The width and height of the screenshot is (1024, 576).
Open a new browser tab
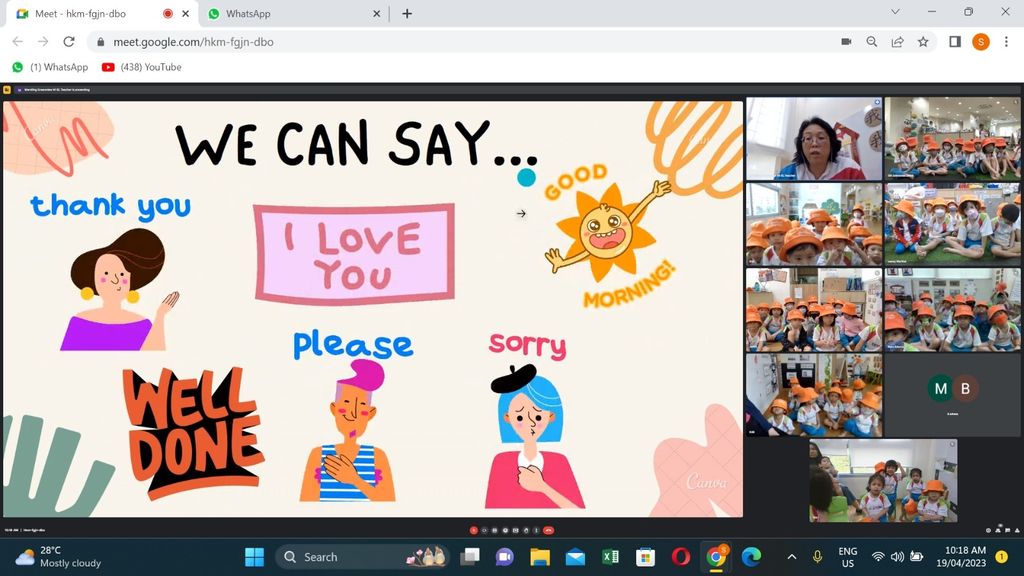point(407,13)
